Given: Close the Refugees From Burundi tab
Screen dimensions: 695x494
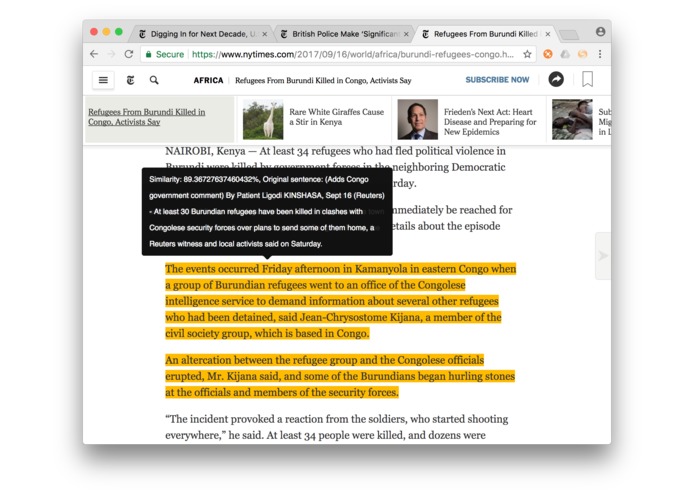Looking at the screenshot, I should (548, 34).
